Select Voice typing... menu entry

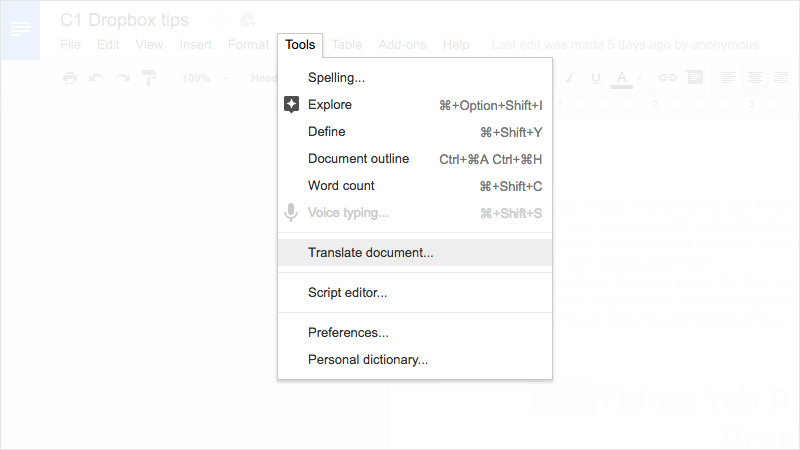[415, 213]
